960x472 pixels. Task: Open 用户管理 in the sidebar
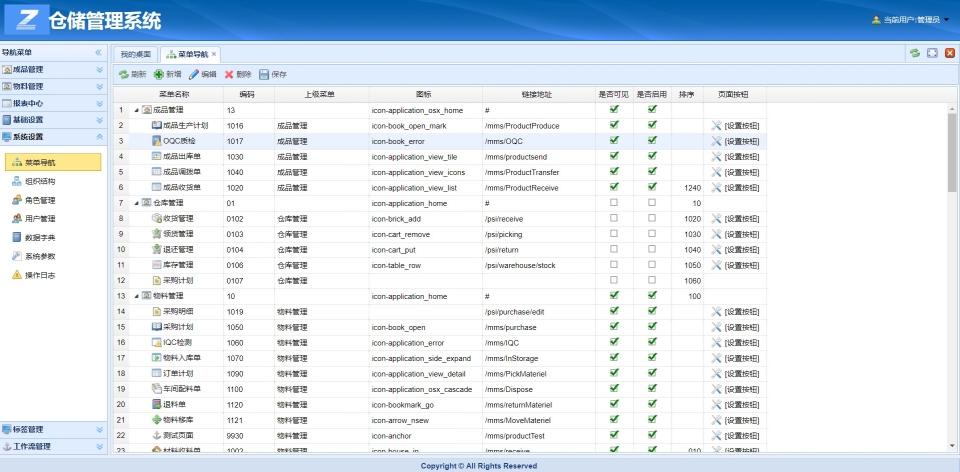(40, 218)
